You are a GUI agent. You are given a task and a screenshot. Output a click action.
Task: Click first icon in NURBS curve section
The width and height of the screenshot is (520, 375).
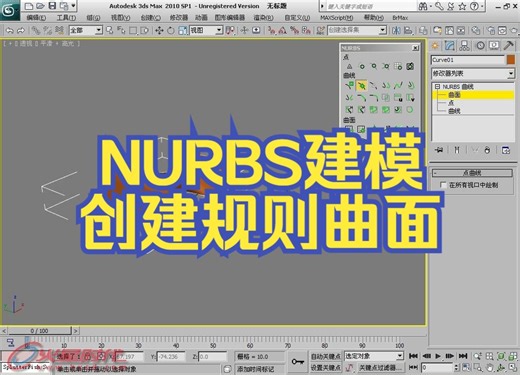[349, 86]
